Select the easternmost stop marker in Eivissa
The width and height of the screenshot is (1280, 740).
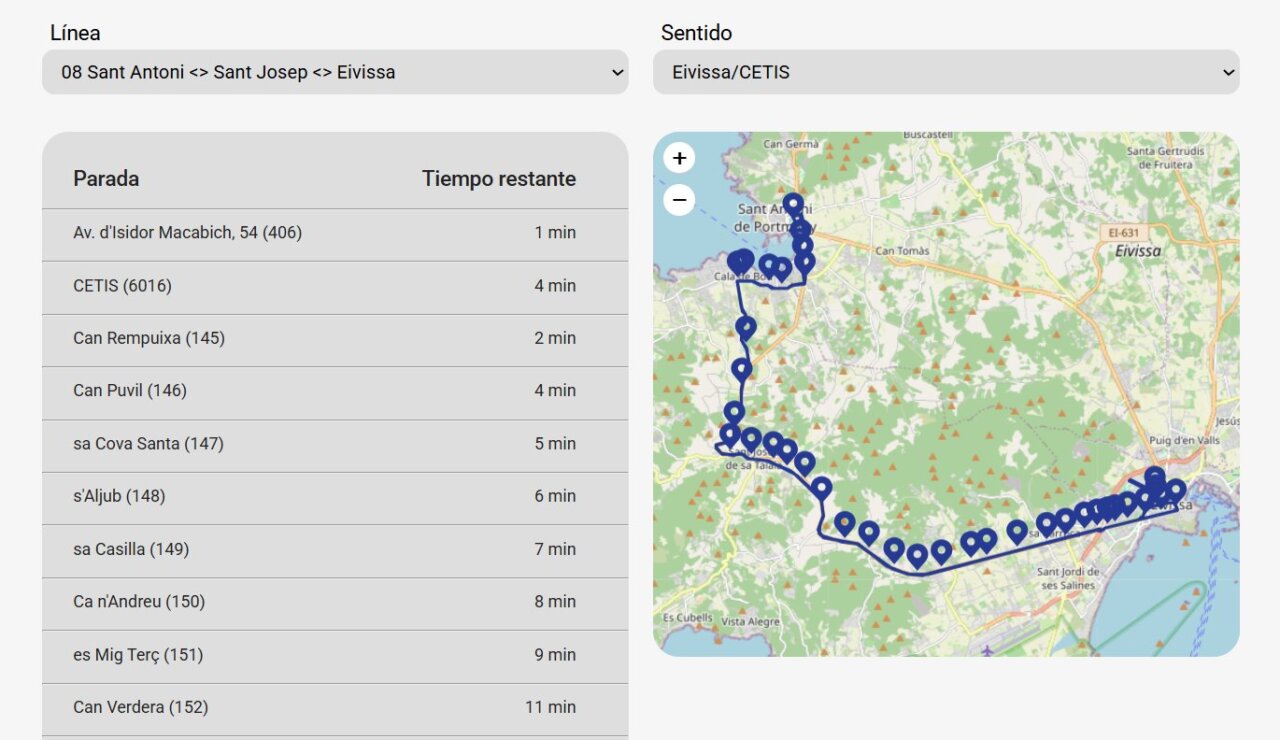tap(1176, 489)
